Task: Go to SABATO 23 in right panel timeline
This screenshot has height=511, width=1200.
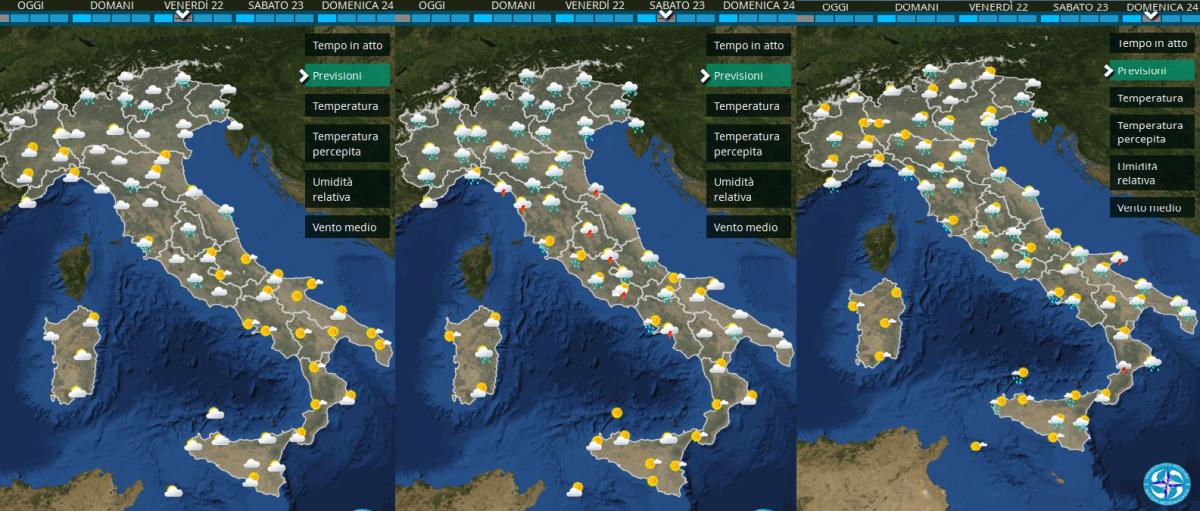Action: click(x=1080, y=6)
